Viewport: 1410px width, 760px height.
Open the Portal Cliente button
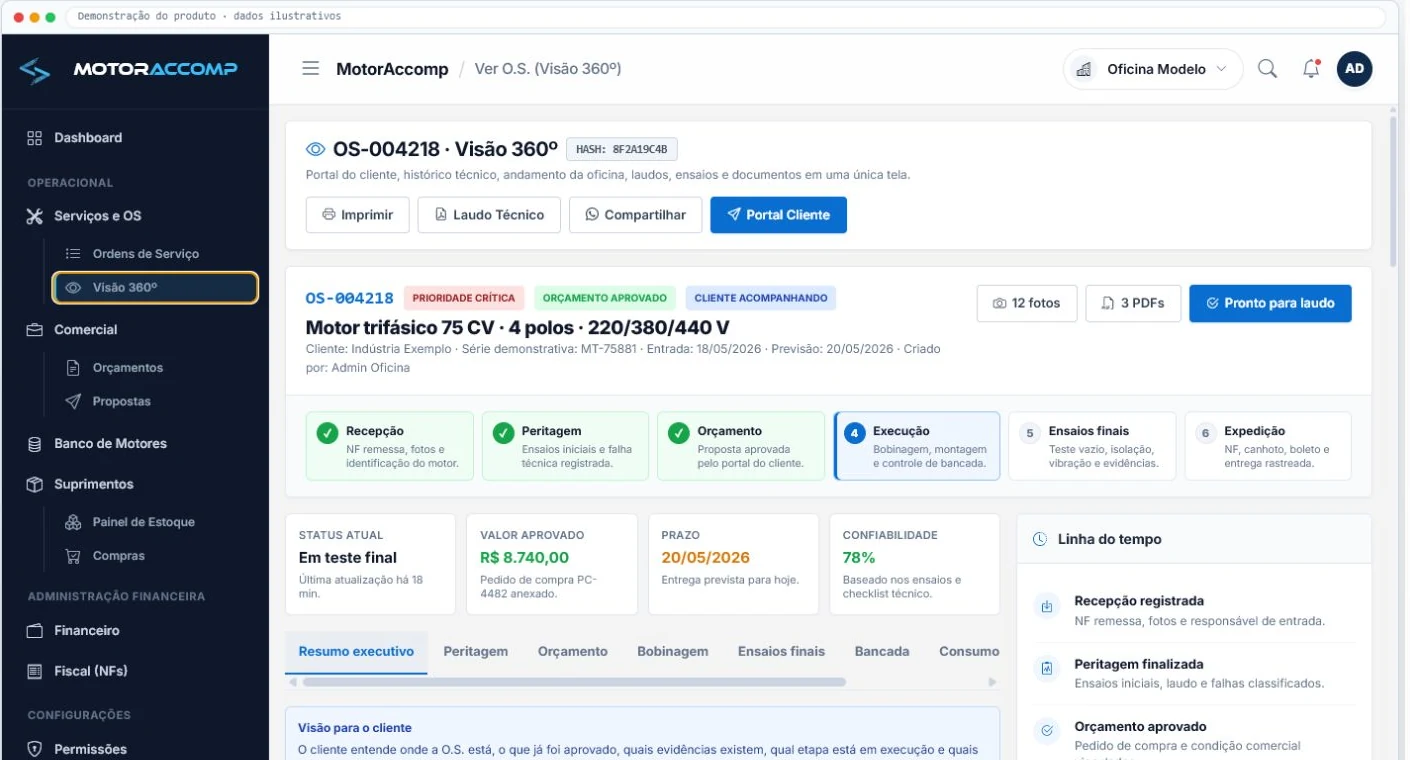tap(778, 215)
